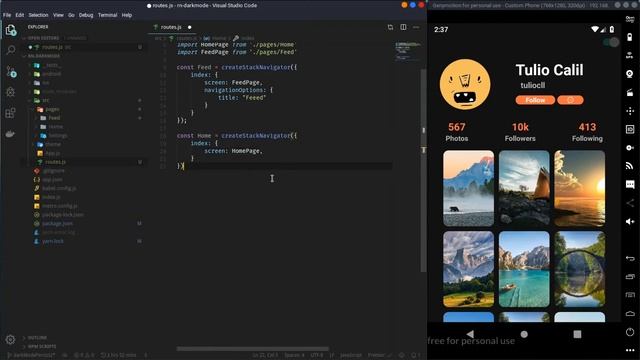
Task: Open the camera widget in emulator sidebar
Action: tap(629, 74)
